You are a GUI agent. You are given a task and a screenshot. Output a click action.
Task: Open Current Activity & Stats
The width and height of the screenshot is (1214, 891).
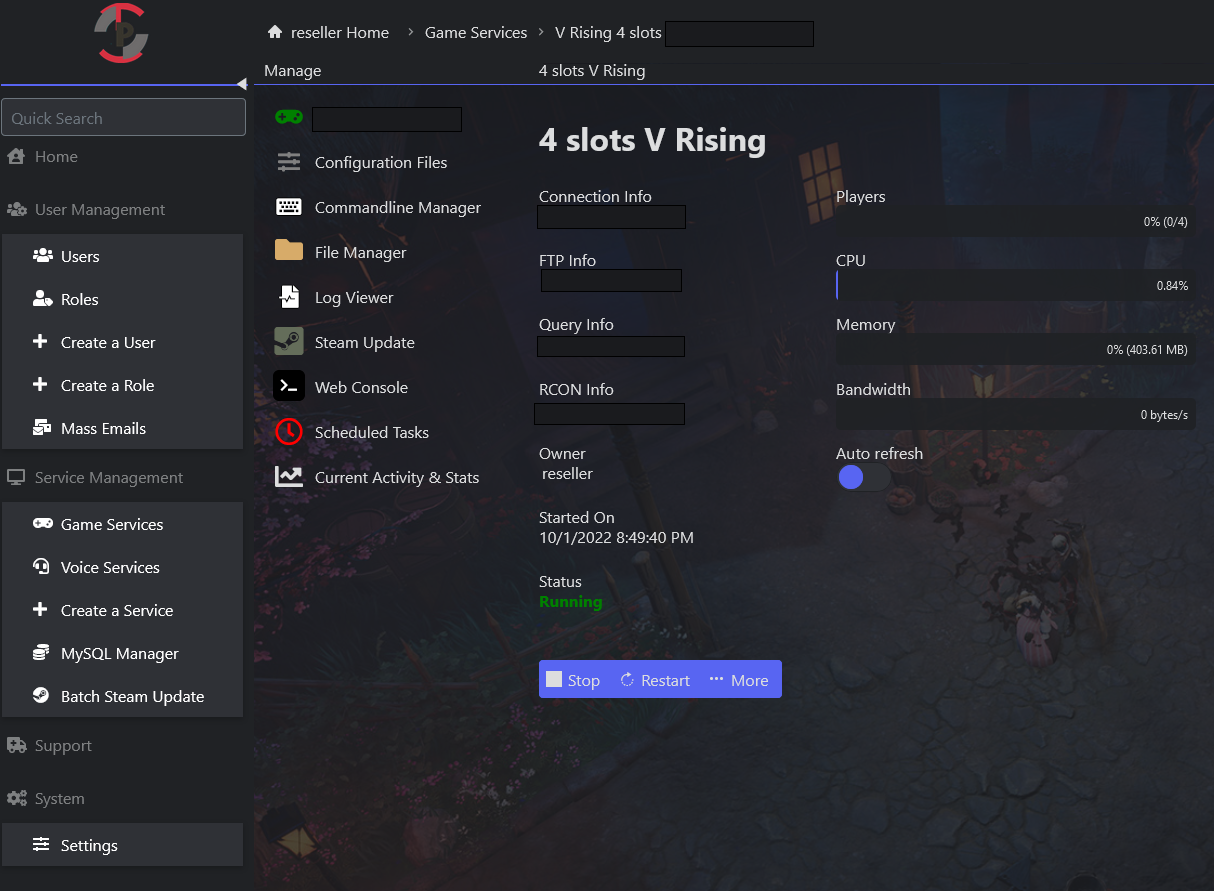397,478
